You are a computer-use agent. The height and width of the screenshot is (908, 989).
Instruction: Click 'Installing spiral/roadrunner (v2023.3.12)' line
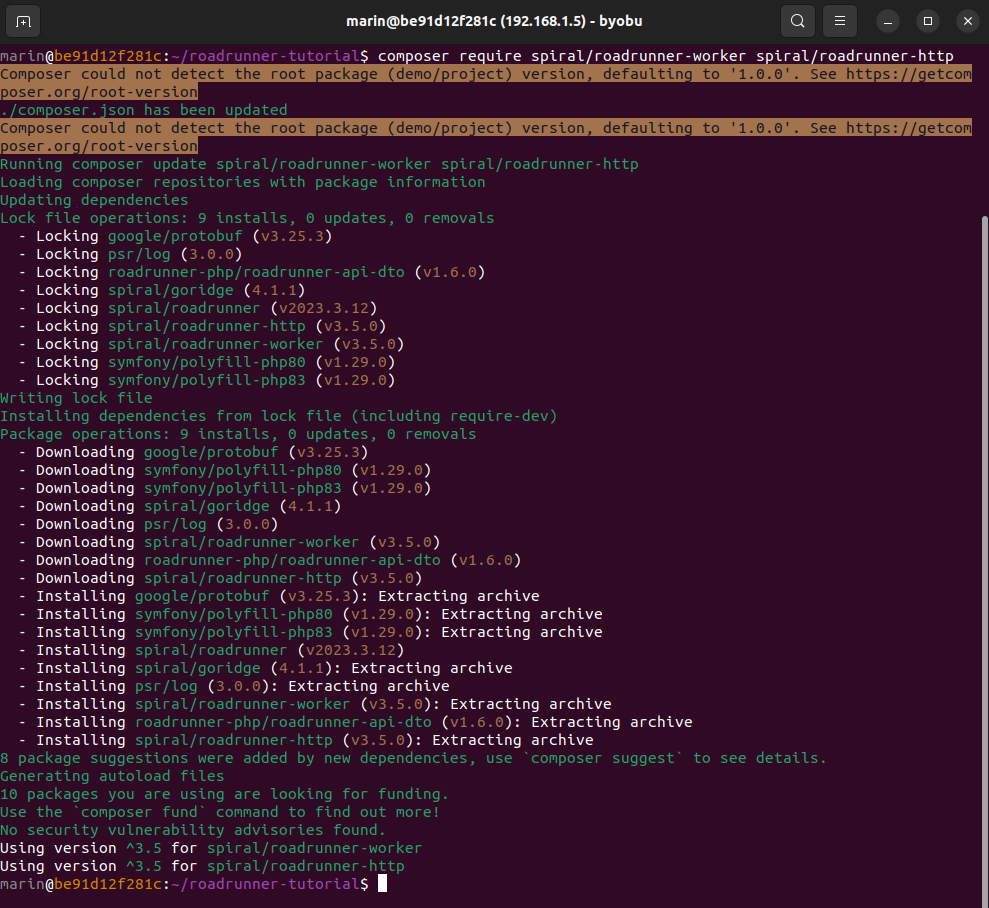point(211,650)
